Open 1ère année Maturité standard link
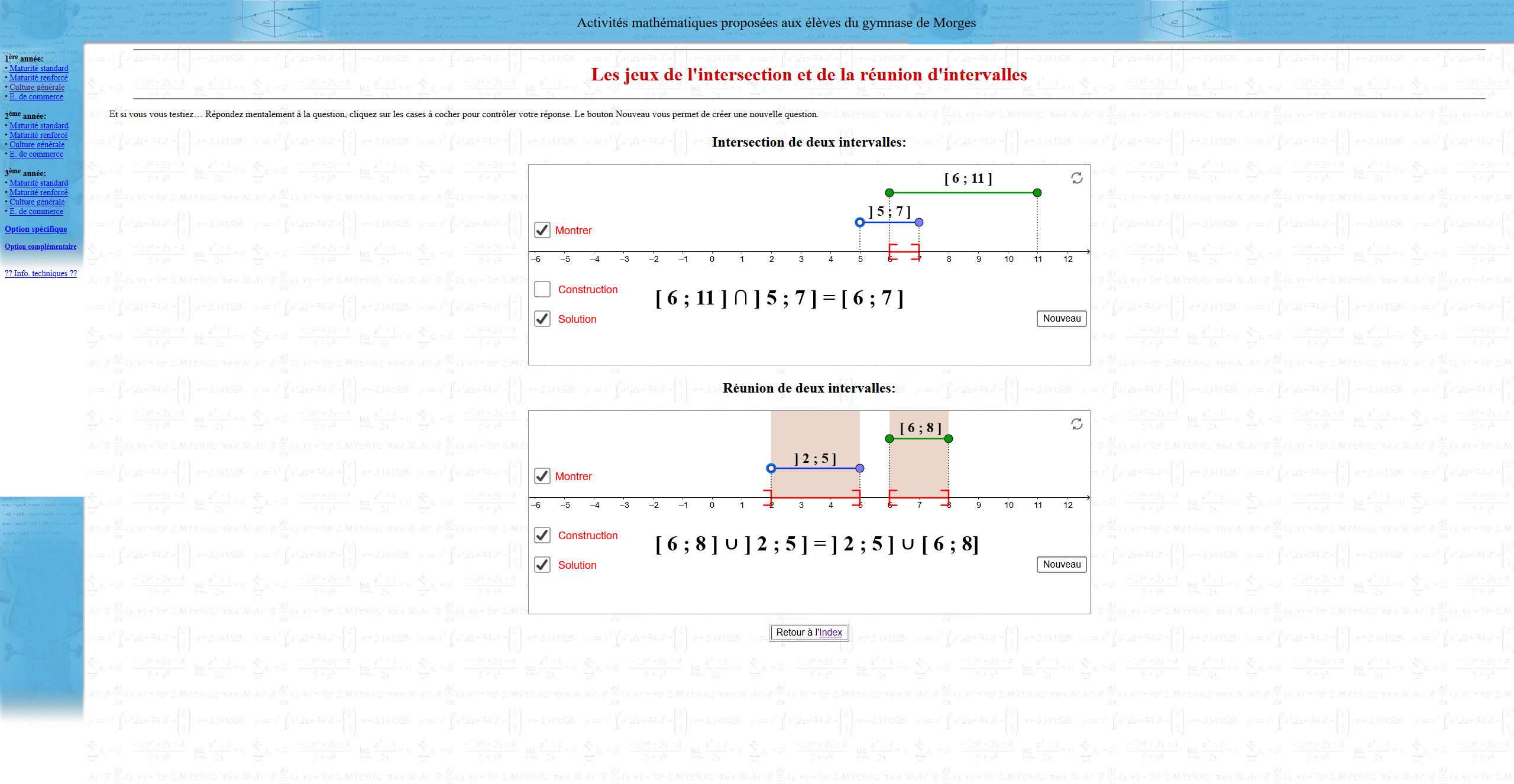The image size is (1514, 784). coord(38,68)
